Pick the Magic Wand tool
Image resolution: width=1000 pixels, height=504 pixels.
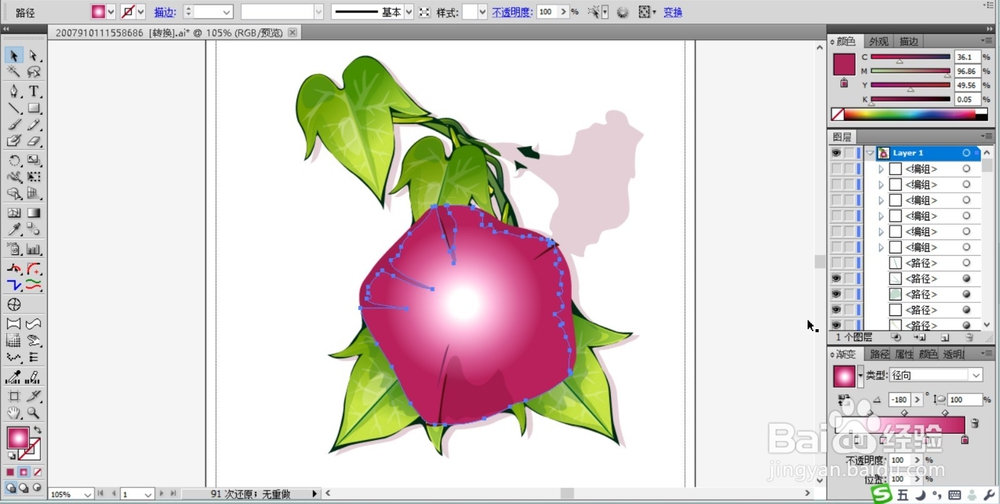(x=14, y=71)
